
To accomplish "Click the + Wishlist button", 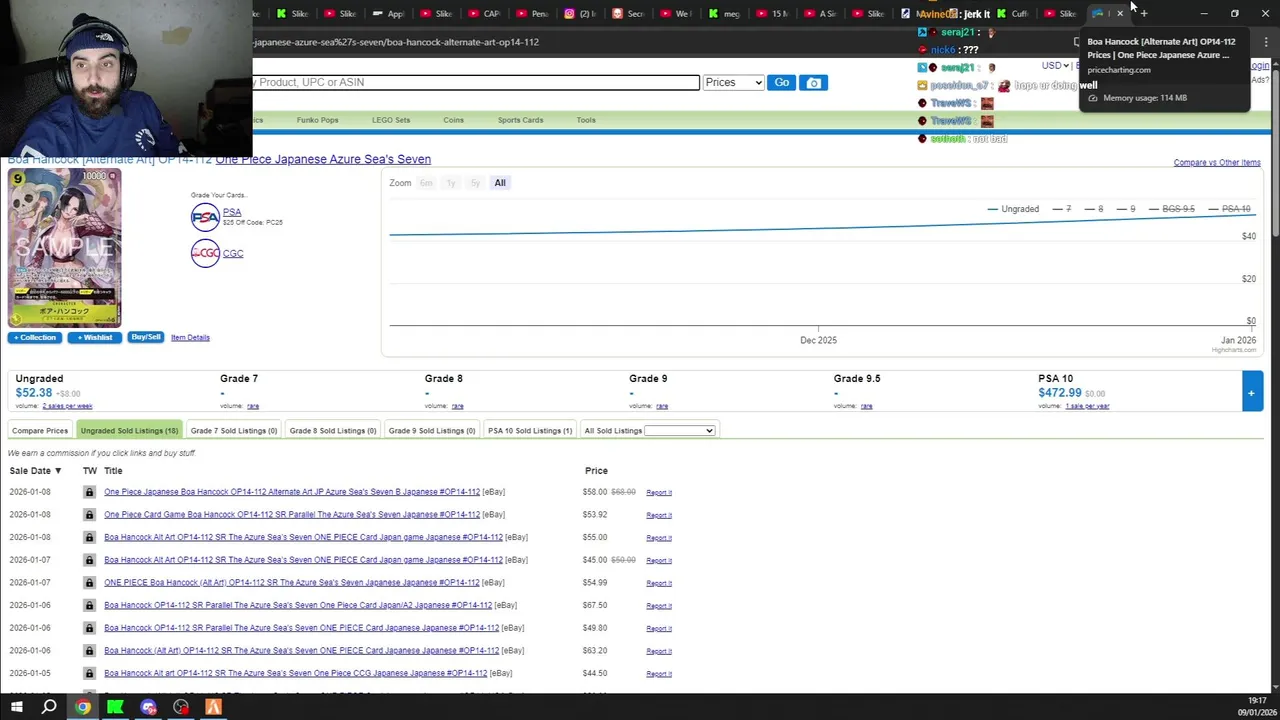I will pyautogui.click(x=94, y=338).
